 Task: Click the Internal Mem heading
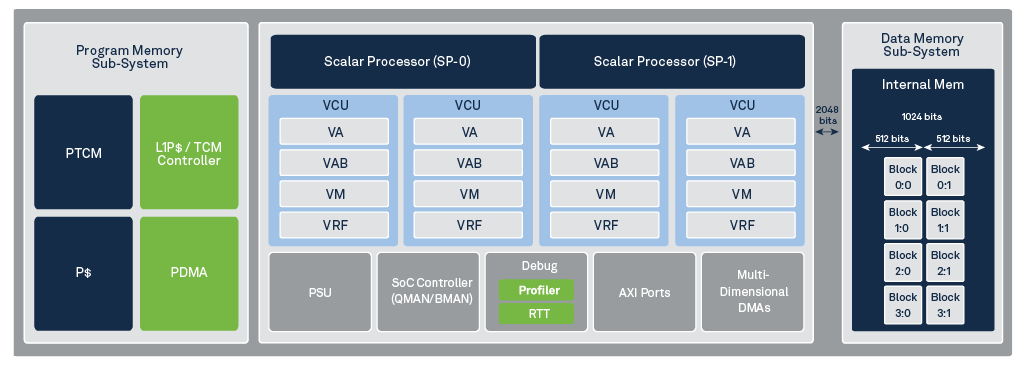pyautogui.click(x=922, y=84)
